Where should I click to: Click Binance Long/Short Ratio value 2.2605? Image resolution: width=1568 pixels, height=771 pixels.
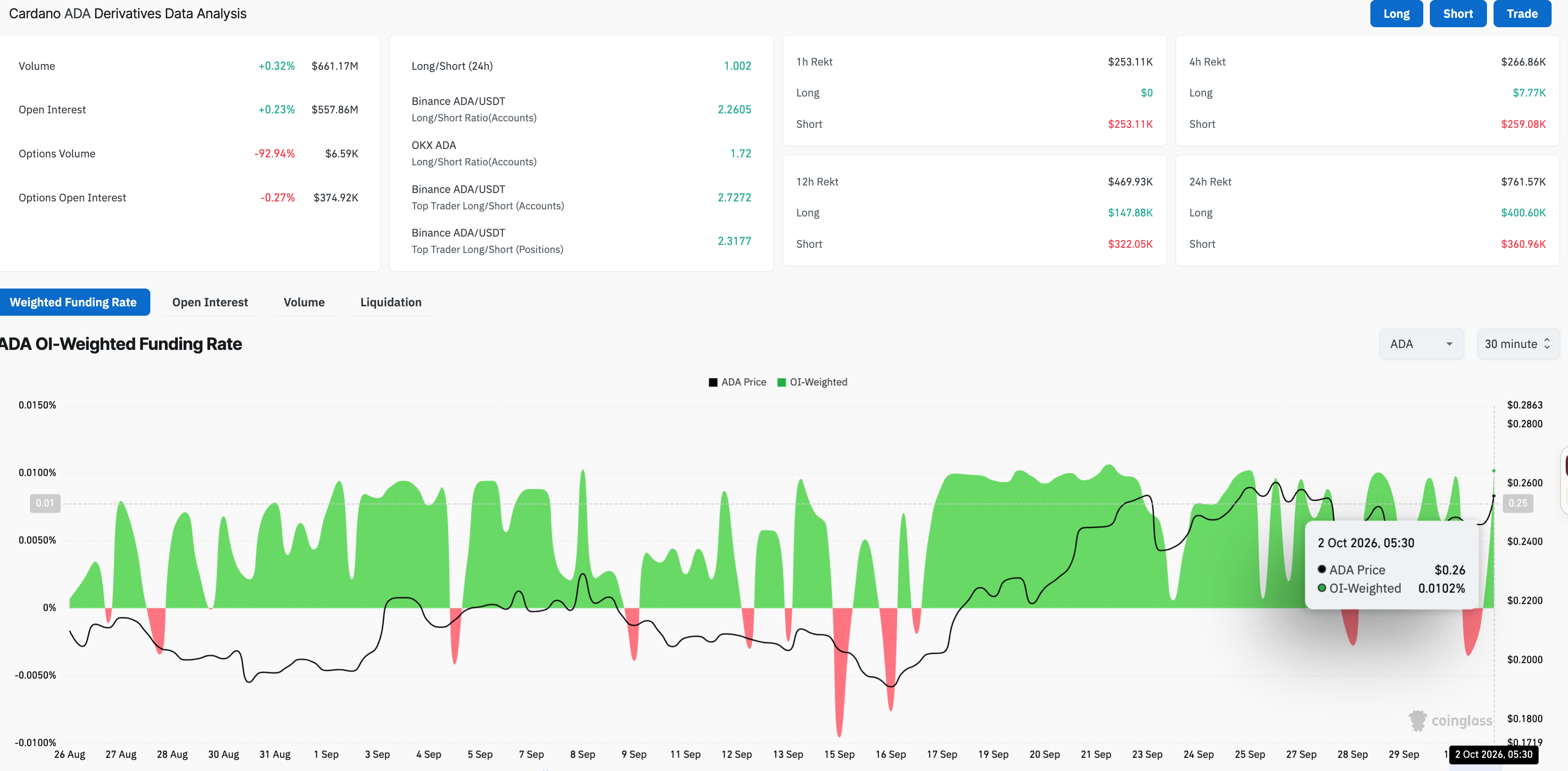(734, 110)
